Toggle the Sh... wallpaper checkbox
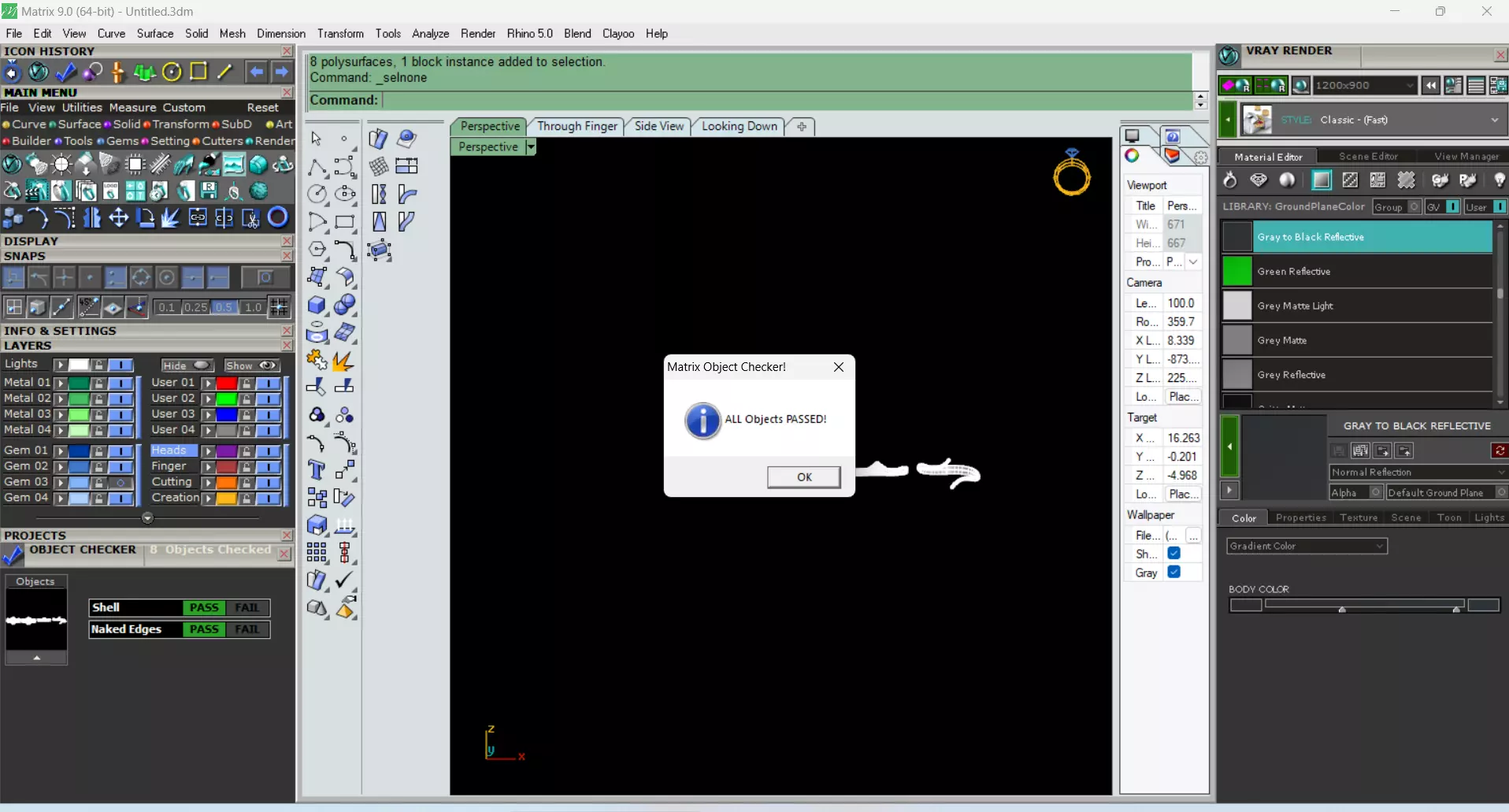This screenshot has height=812, width=1509. (1173, 554)
